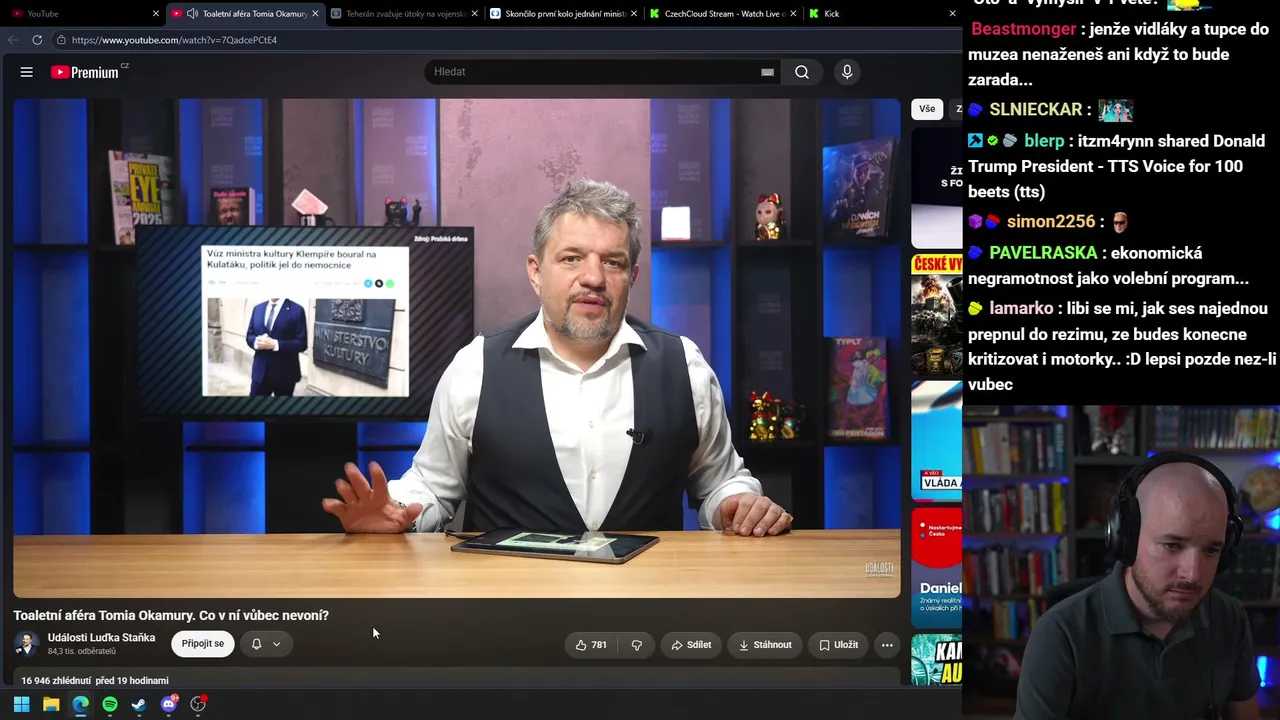Mute tab via speaker icon on active tab
The width and height of the screenshot is (1280, 720).
click(191, 14)
